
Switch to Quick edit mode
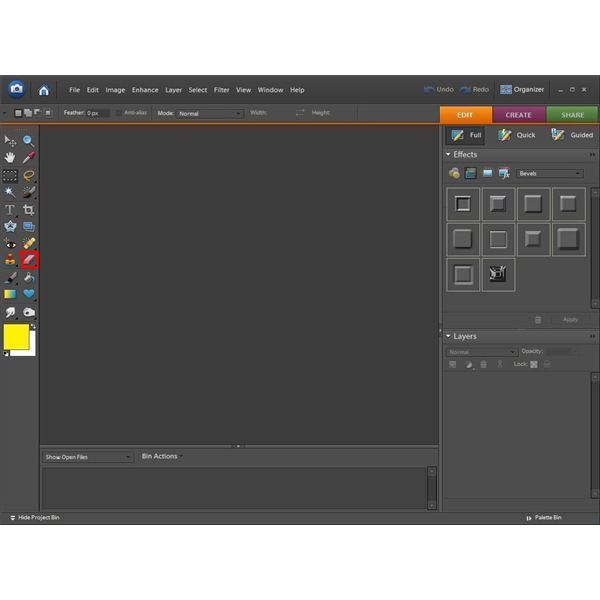517,135
